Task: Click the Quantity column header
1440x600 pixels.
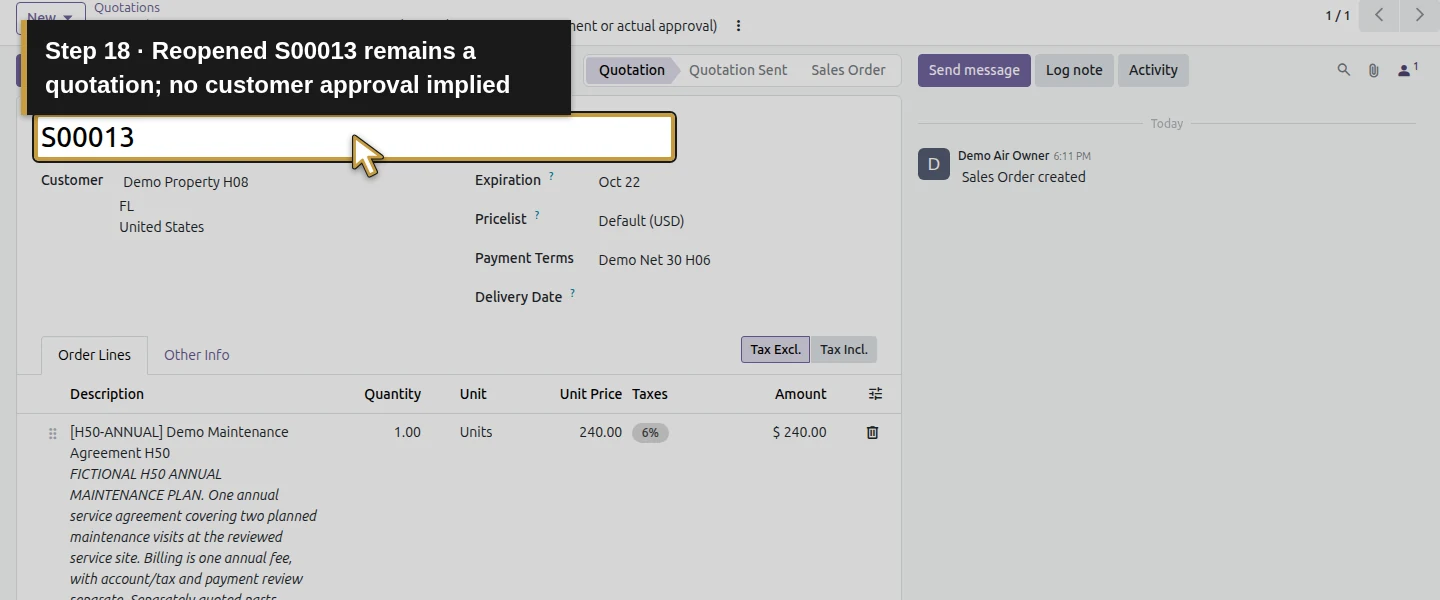Action: click(x=392, y=394)
